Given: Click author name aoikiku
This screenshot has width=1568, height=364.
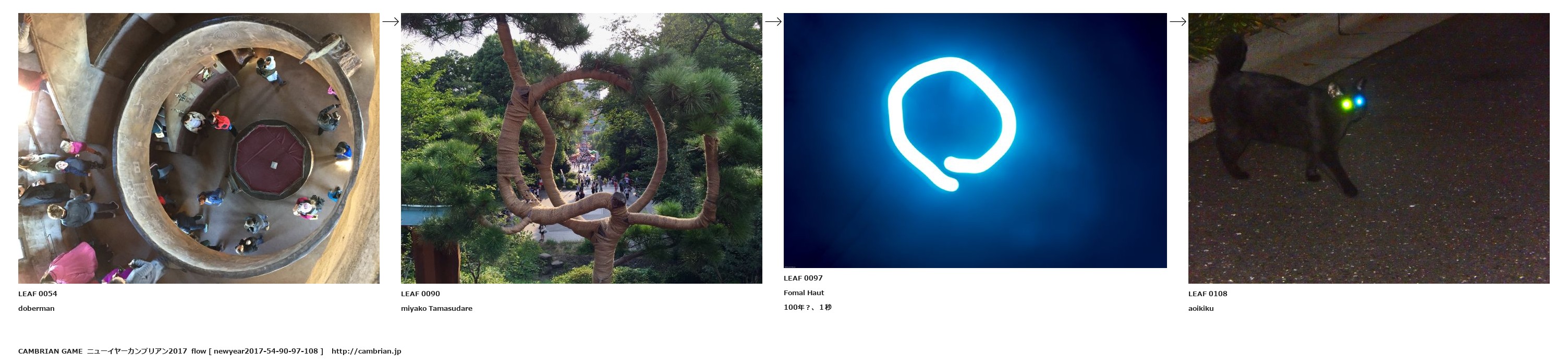Looking at the screenshot, I should pyautogui.click(x=1201, y=308).
